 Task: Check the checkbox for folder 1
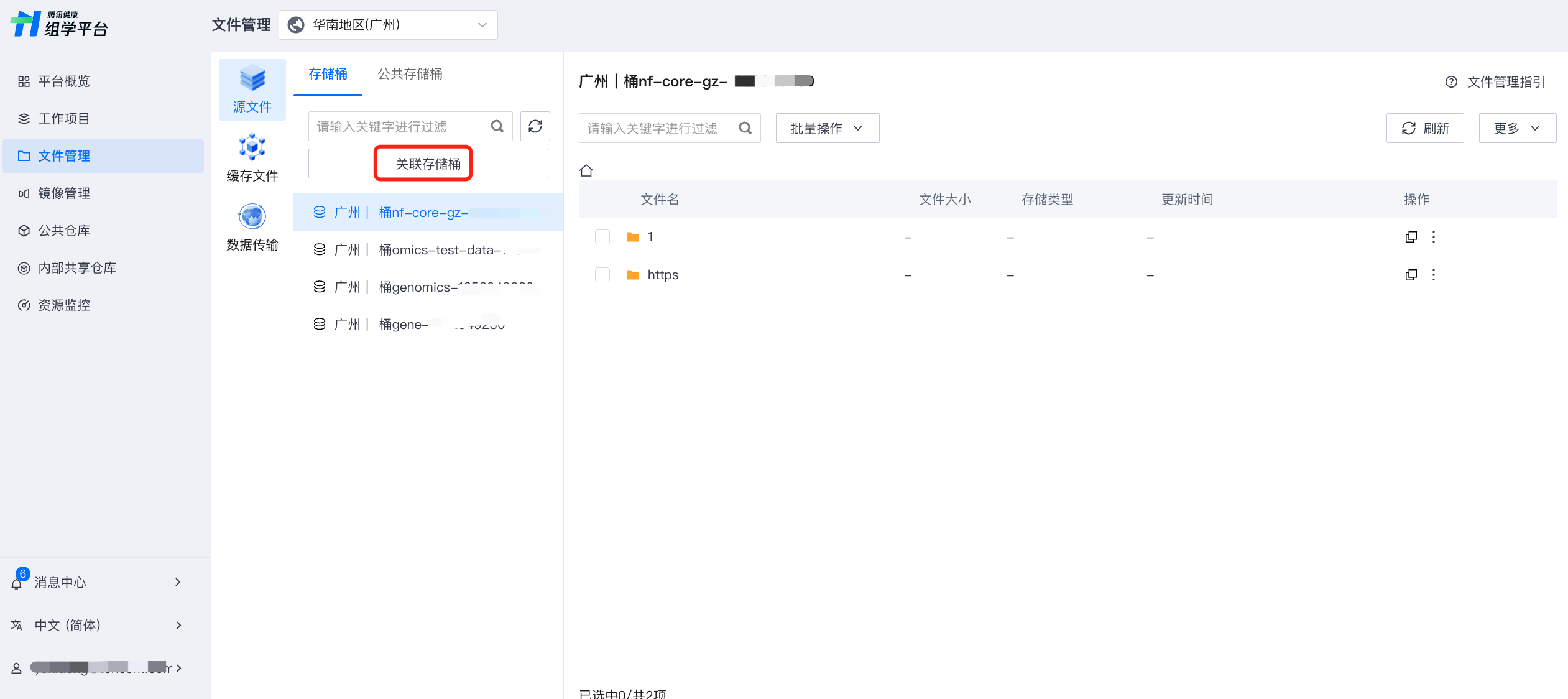pos(602,237)
